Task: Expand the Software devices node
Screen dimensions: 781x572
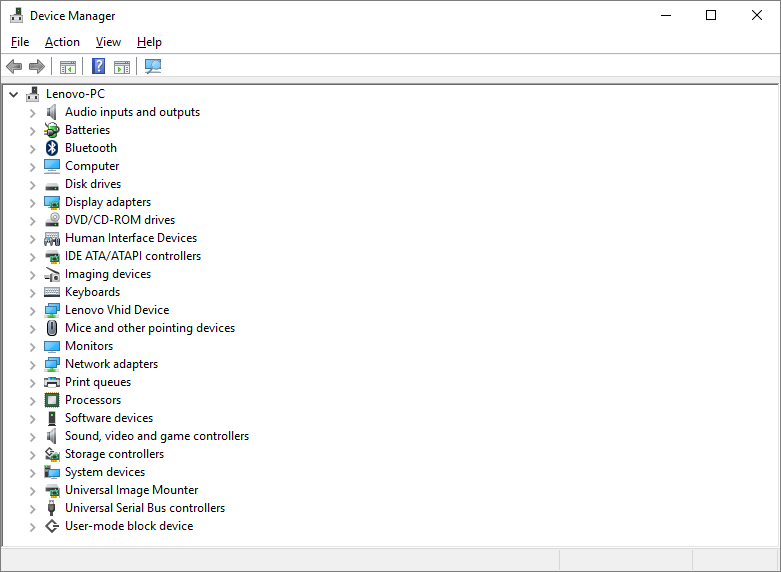Action: [32, 419]
